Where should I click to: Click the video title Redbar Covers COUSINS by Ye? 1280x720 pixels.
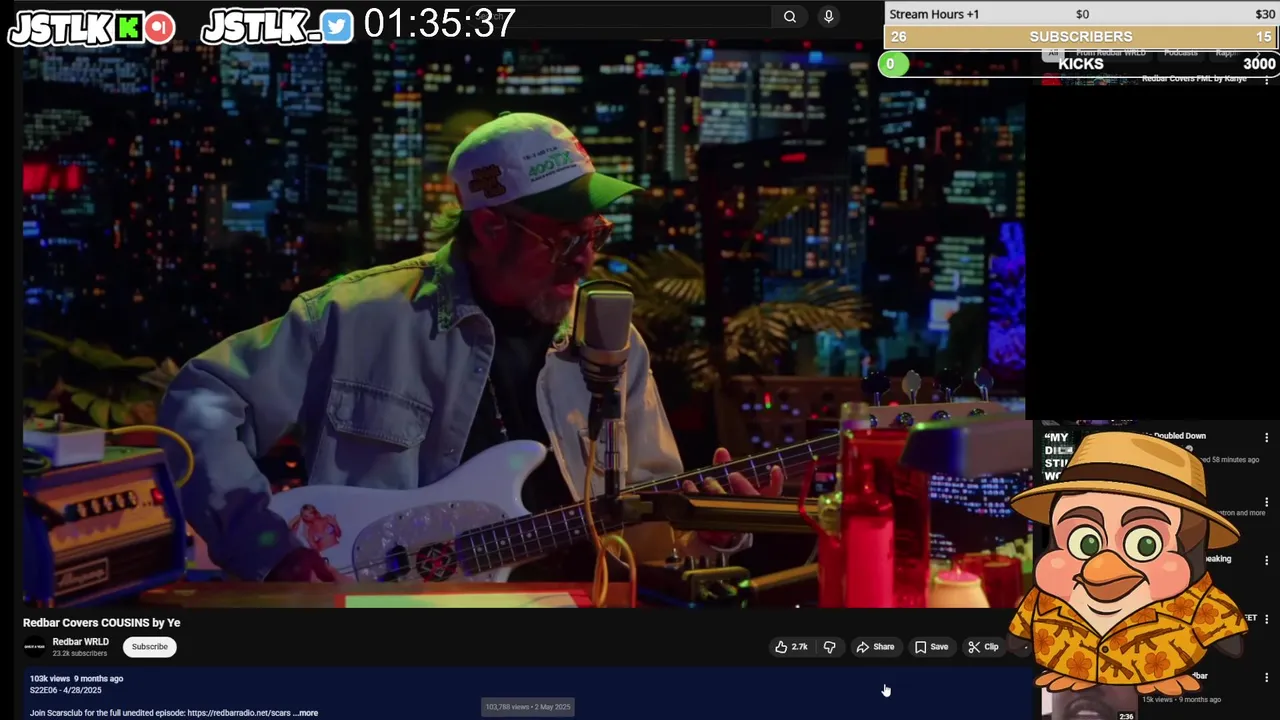pos(102,622)
